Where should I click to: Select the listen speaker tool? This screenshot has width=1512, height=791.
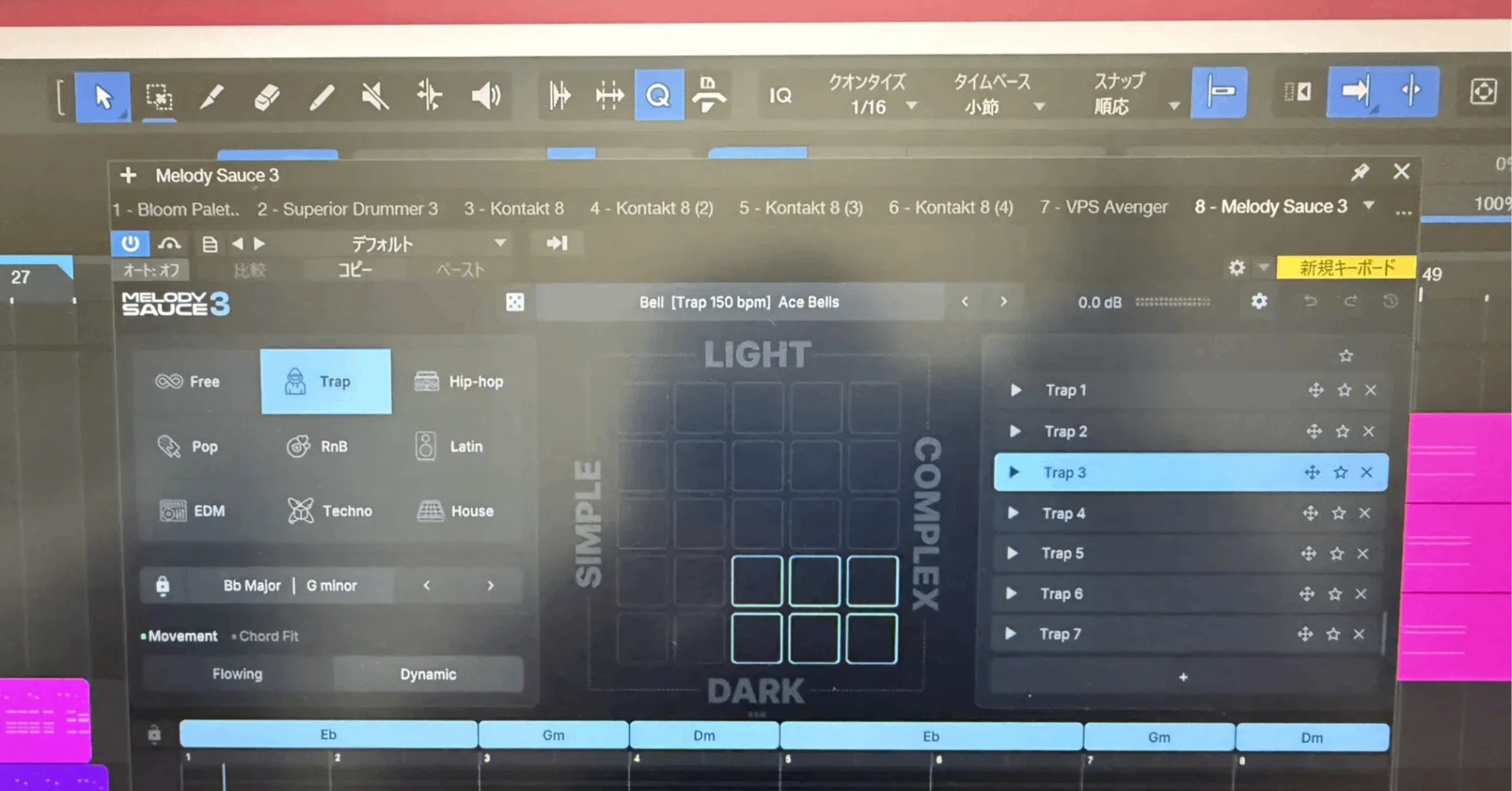tap(486, 96)
